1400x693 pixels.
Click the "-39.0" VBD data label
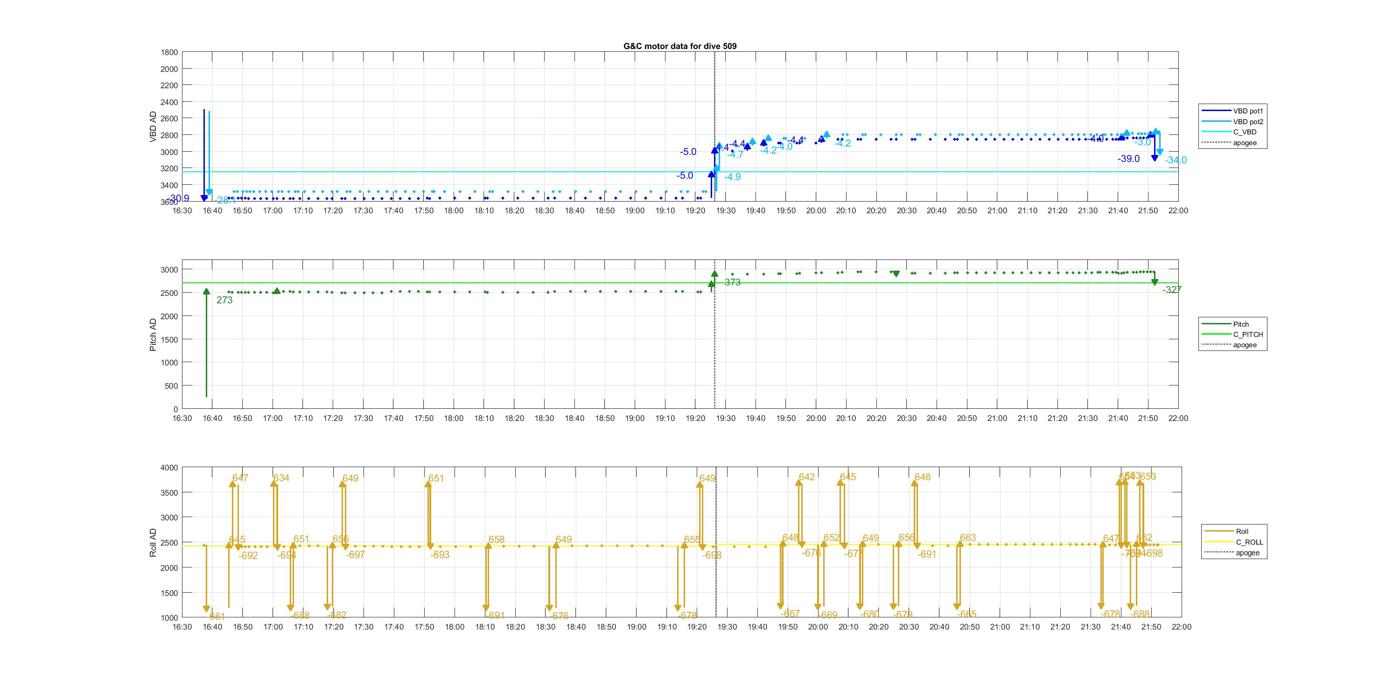click(1128, 159)
